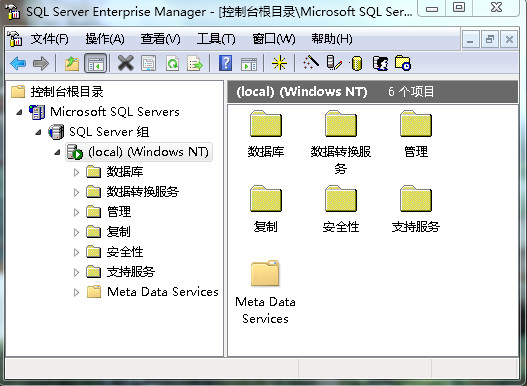Viewport: 527px width, 386px height.
Task: Select SQL Server 组 tree item
Action: (x=109, y=132)
